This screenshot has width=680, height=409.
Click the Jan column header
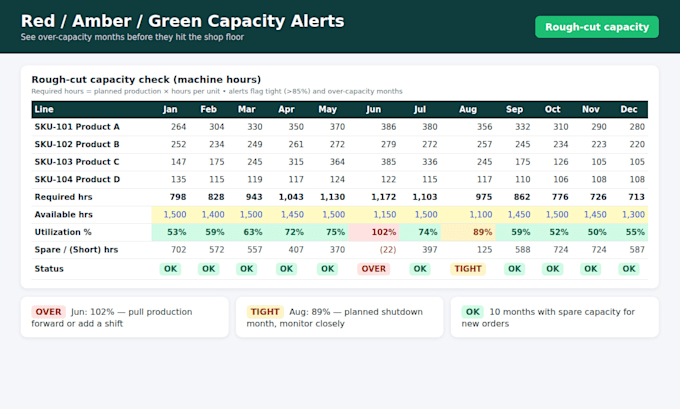point(170,109)
